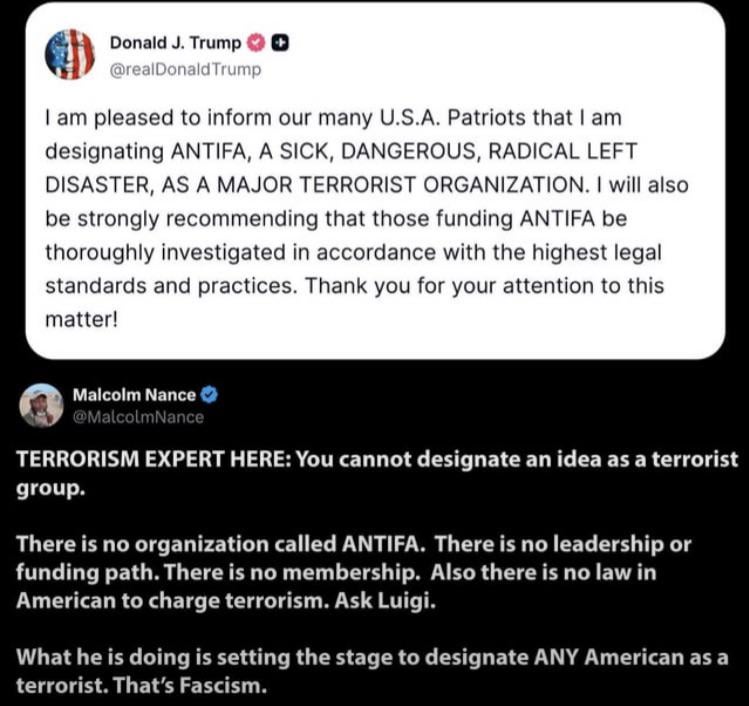The width and height of the screenshot is (749, 706).
Task: Open Donald J. Trump's profile picture
Action: [69, 54]
